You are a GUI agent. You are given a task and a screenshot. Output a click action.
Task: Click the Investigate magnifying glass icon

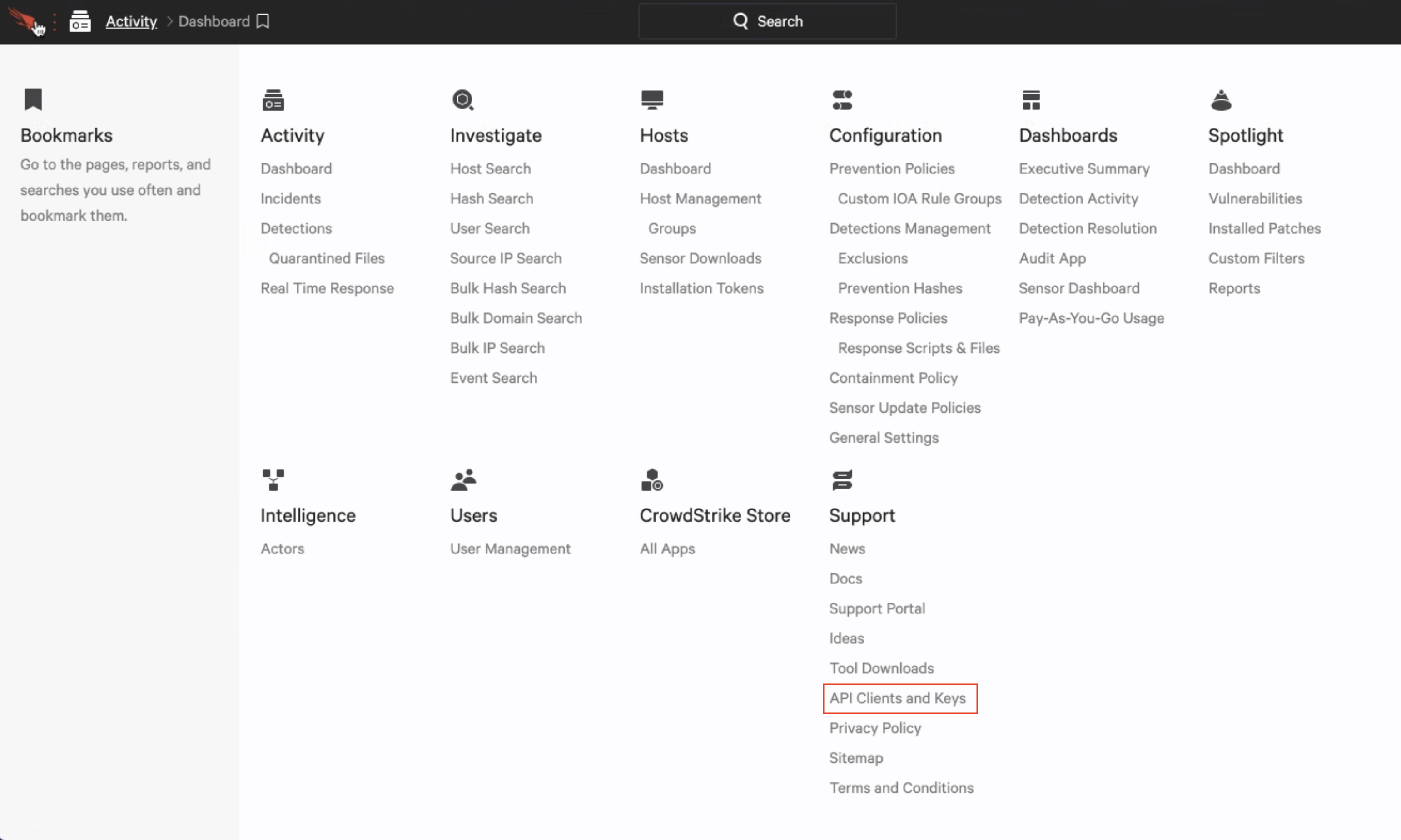(x=462, y=99)
